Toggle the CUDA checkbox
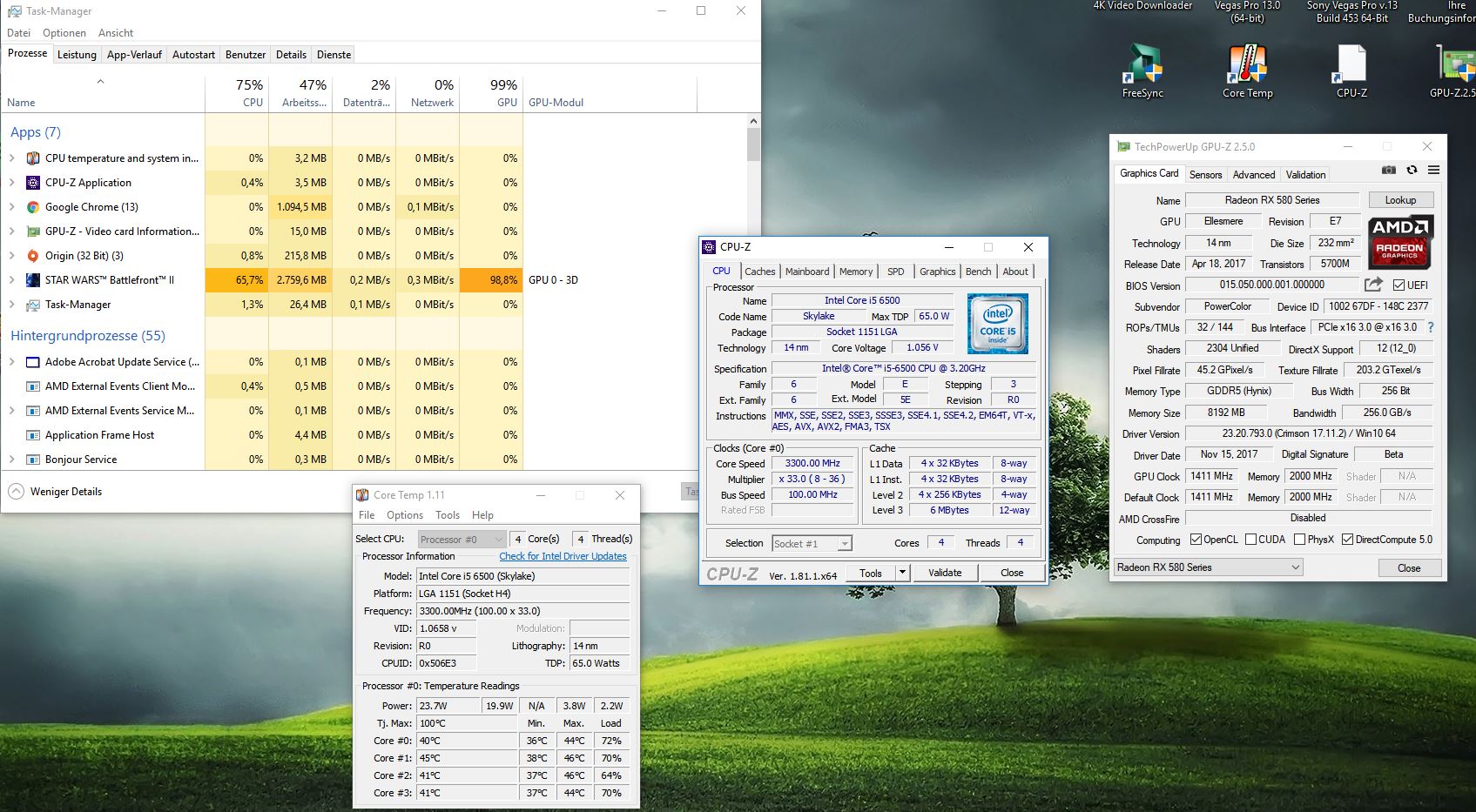1476x812 pixels. 1250,540
